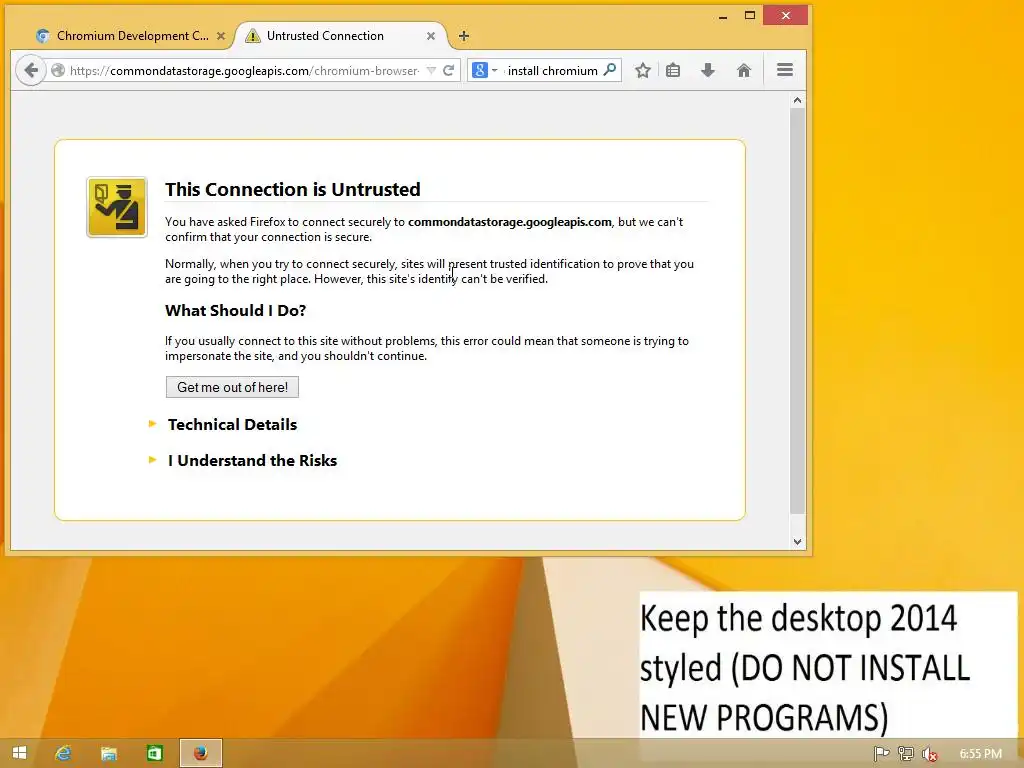Click the Get me out of here! button
1024x768 pixels.
click(x=232, y=387)
